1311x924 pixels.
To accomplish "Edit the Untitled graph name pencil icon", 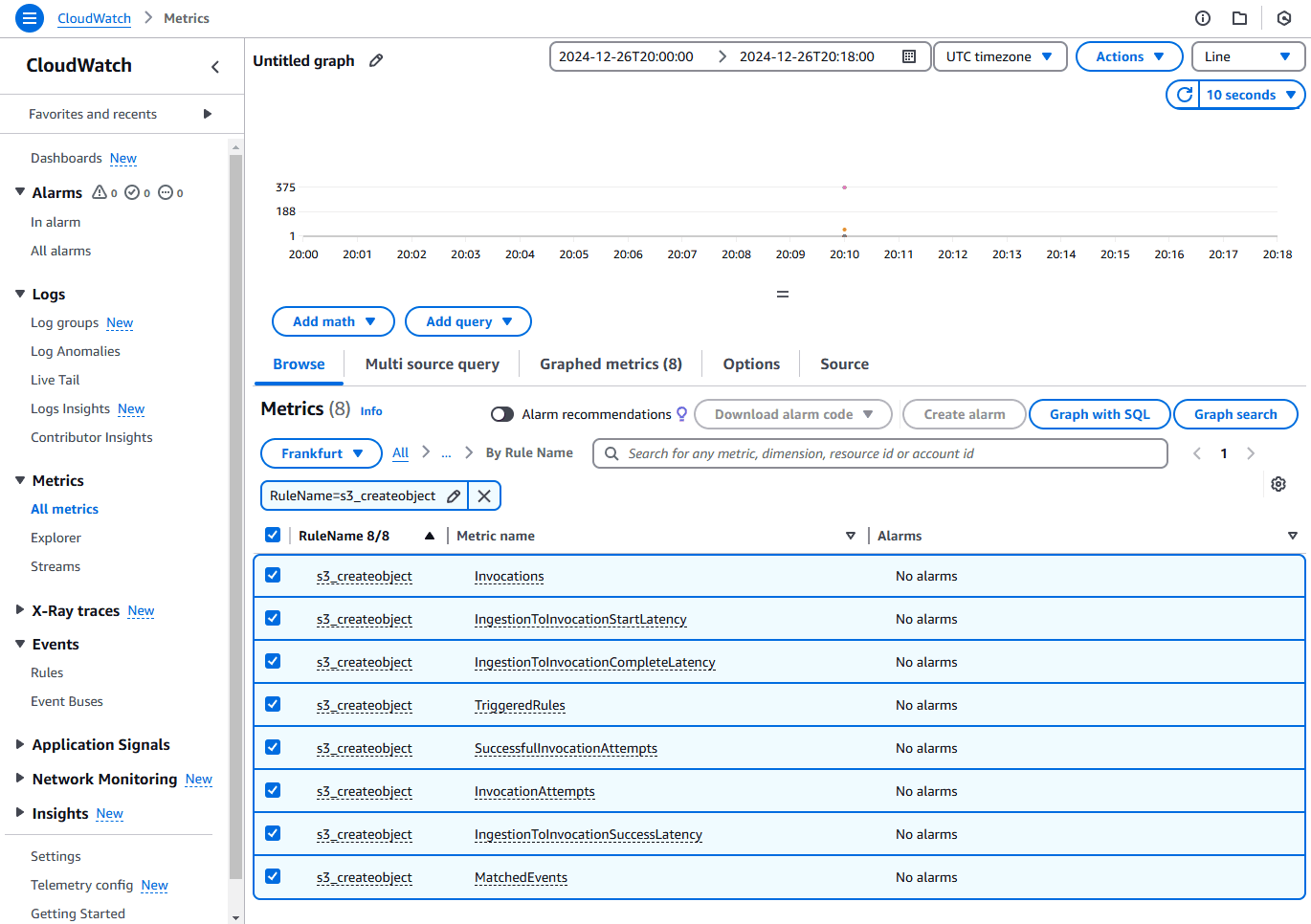I will click(x=376, y=60).
